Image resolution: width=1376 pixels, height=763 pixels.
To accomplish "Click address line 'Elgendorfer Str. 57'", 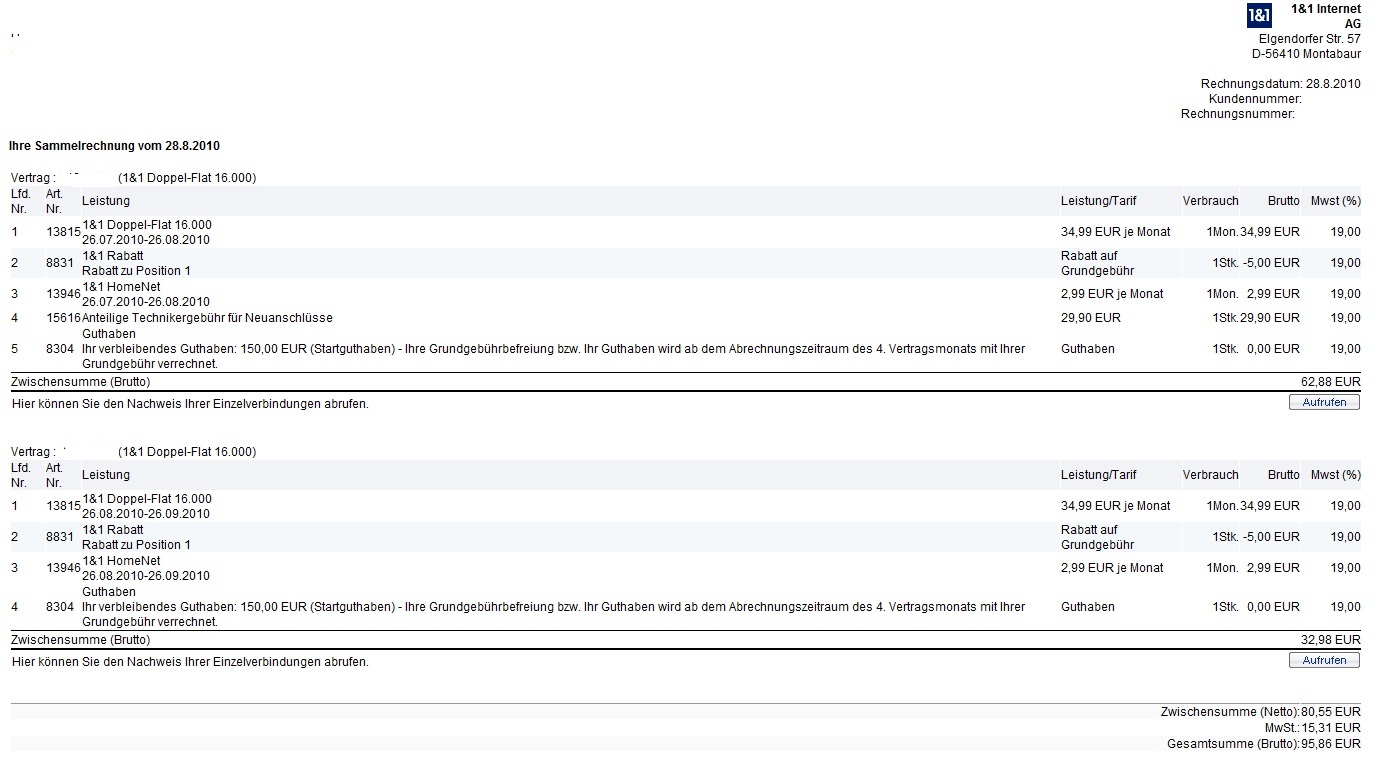I will [1309, 39].
